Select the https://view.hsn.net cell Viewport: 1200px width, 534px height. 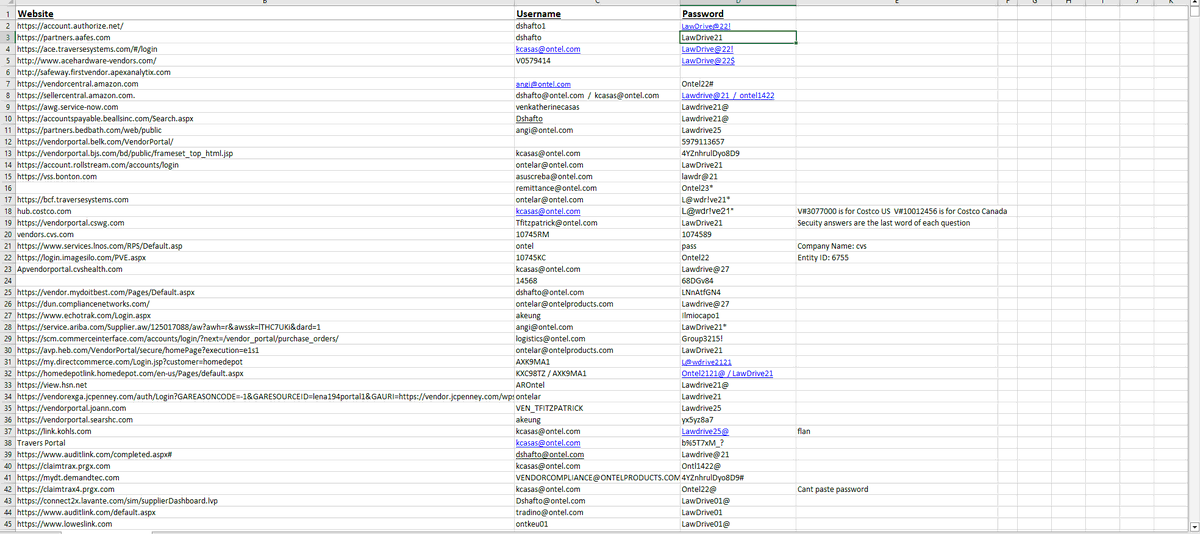(x=264, y=385)
